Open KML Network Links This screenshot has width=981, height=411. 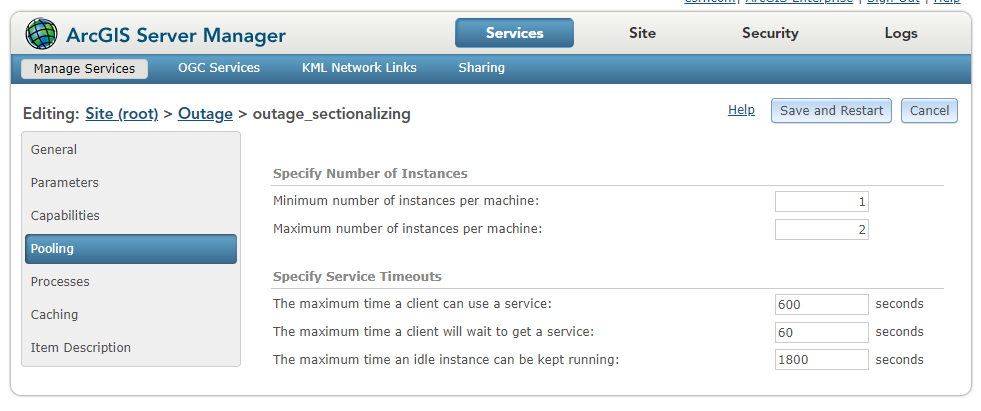359,68
